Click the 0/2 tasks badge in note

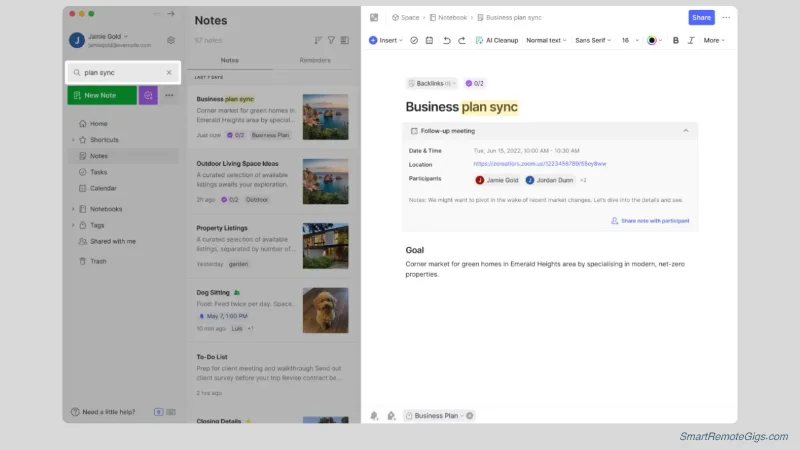474,83
